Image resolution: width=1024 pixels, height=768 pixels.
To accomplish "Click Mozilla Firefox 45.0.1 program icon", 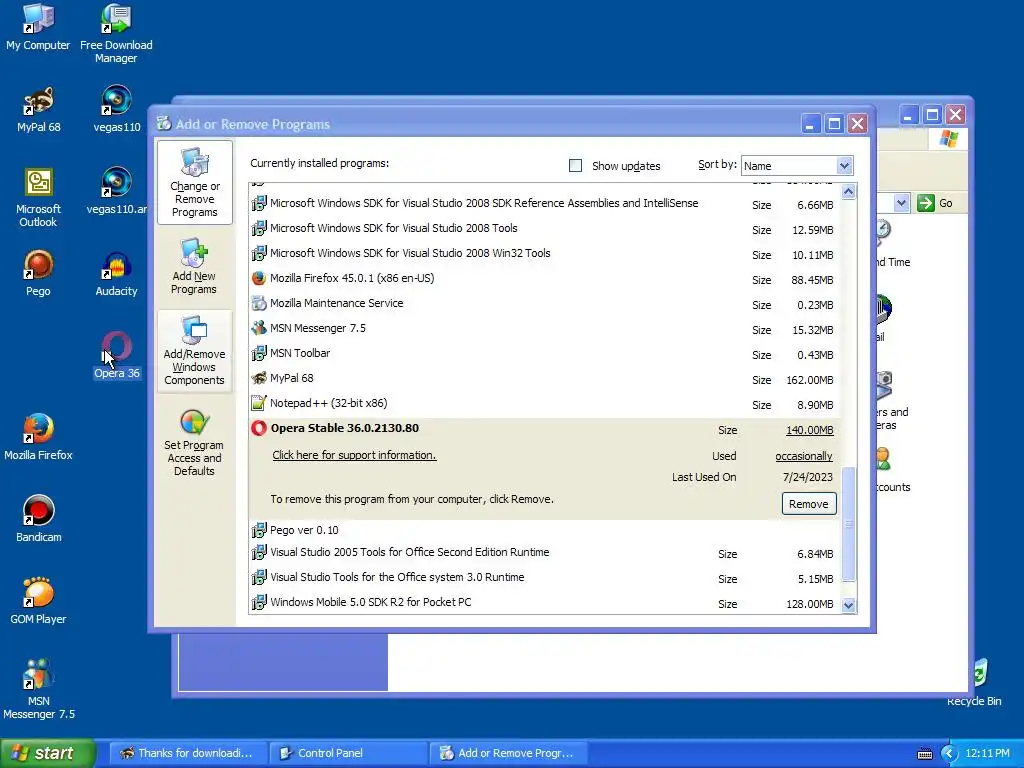I will pos(259,278).
